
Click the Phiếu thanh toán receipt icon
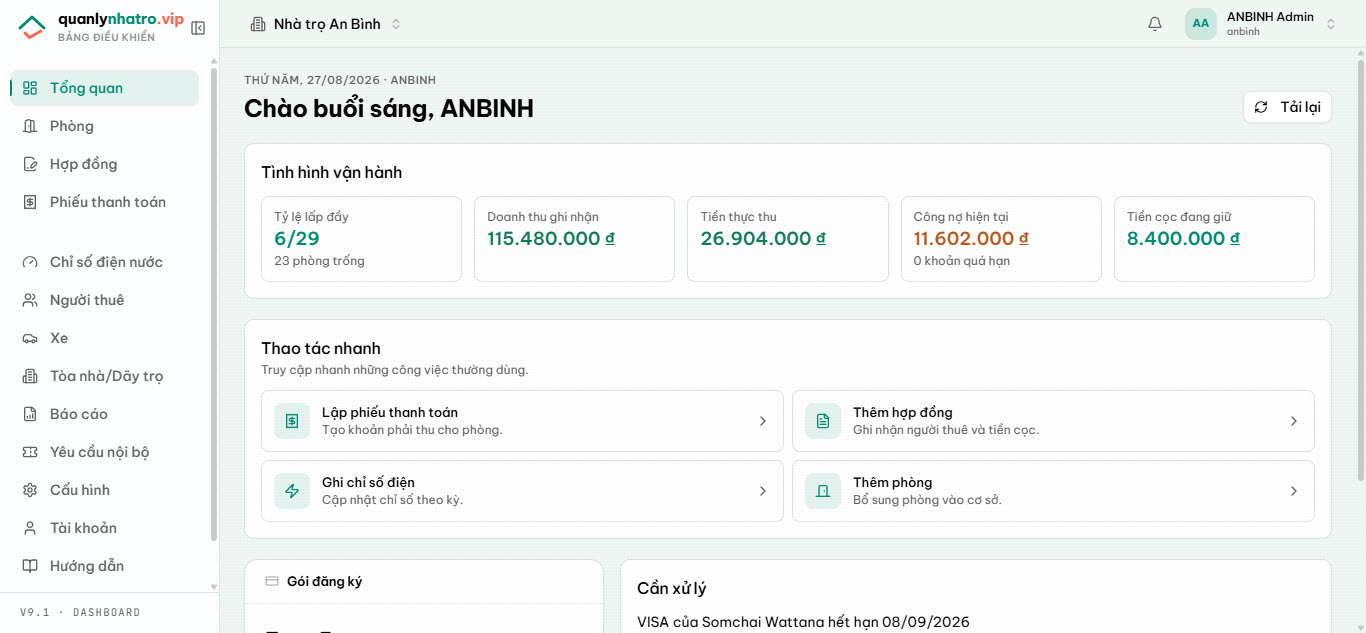click(30, 202)
